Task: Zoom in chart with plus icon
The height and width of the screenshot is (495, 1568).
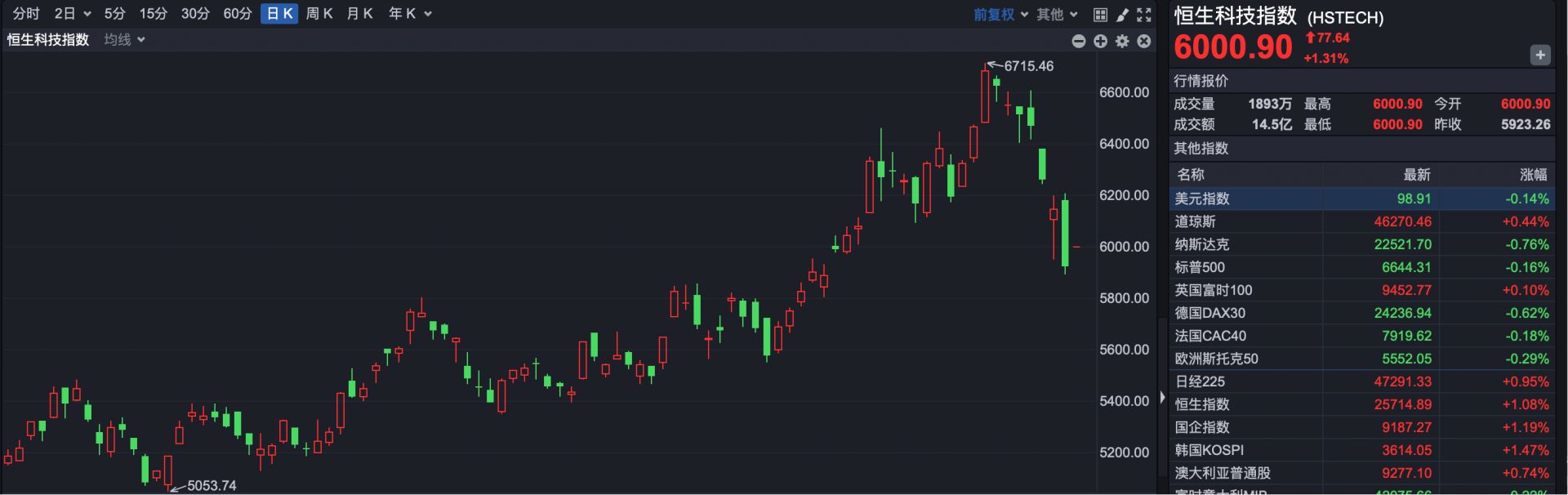Action: point(1101,41)
